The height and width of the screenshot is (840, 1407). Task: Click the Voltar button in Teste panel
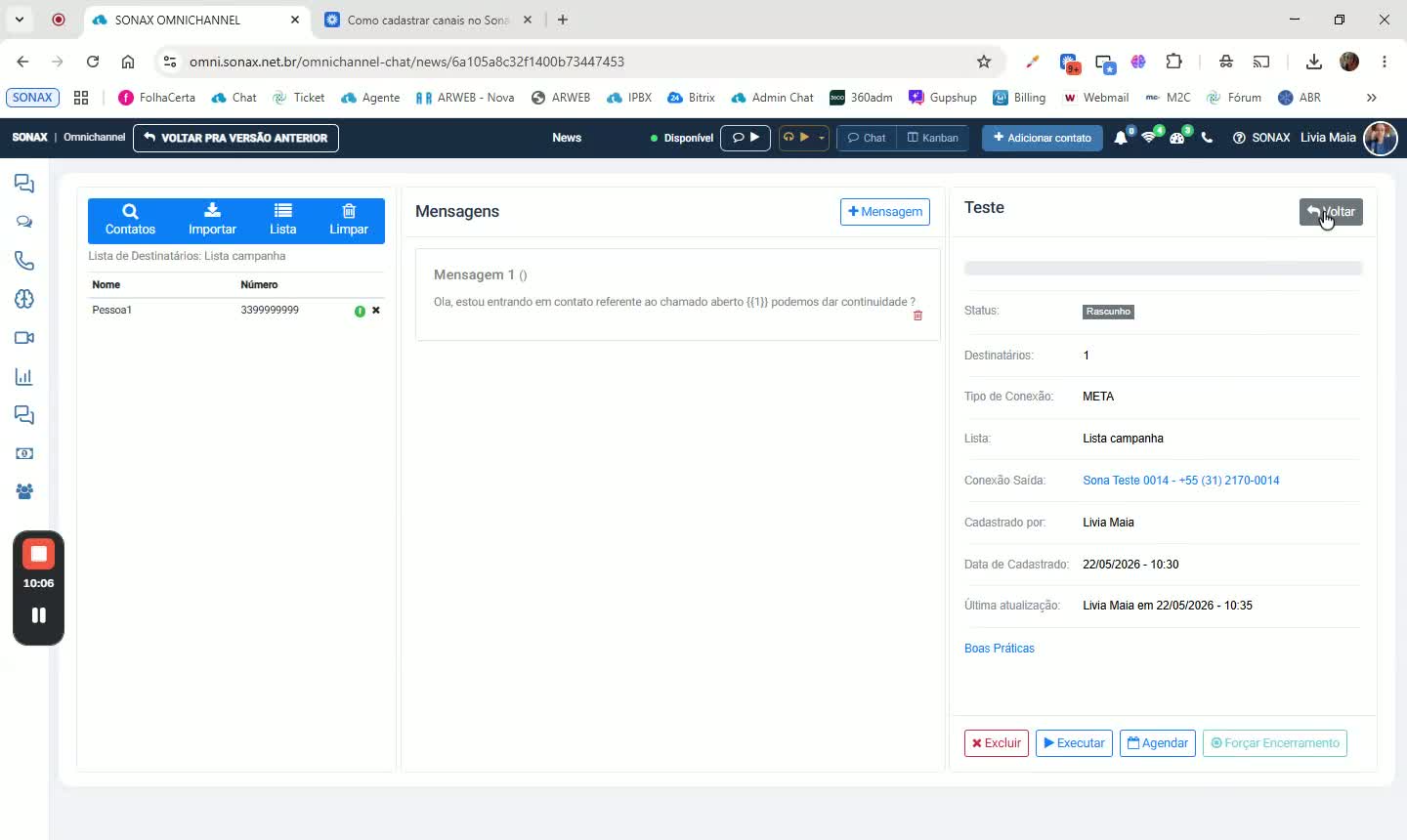tap(1331, 212)
